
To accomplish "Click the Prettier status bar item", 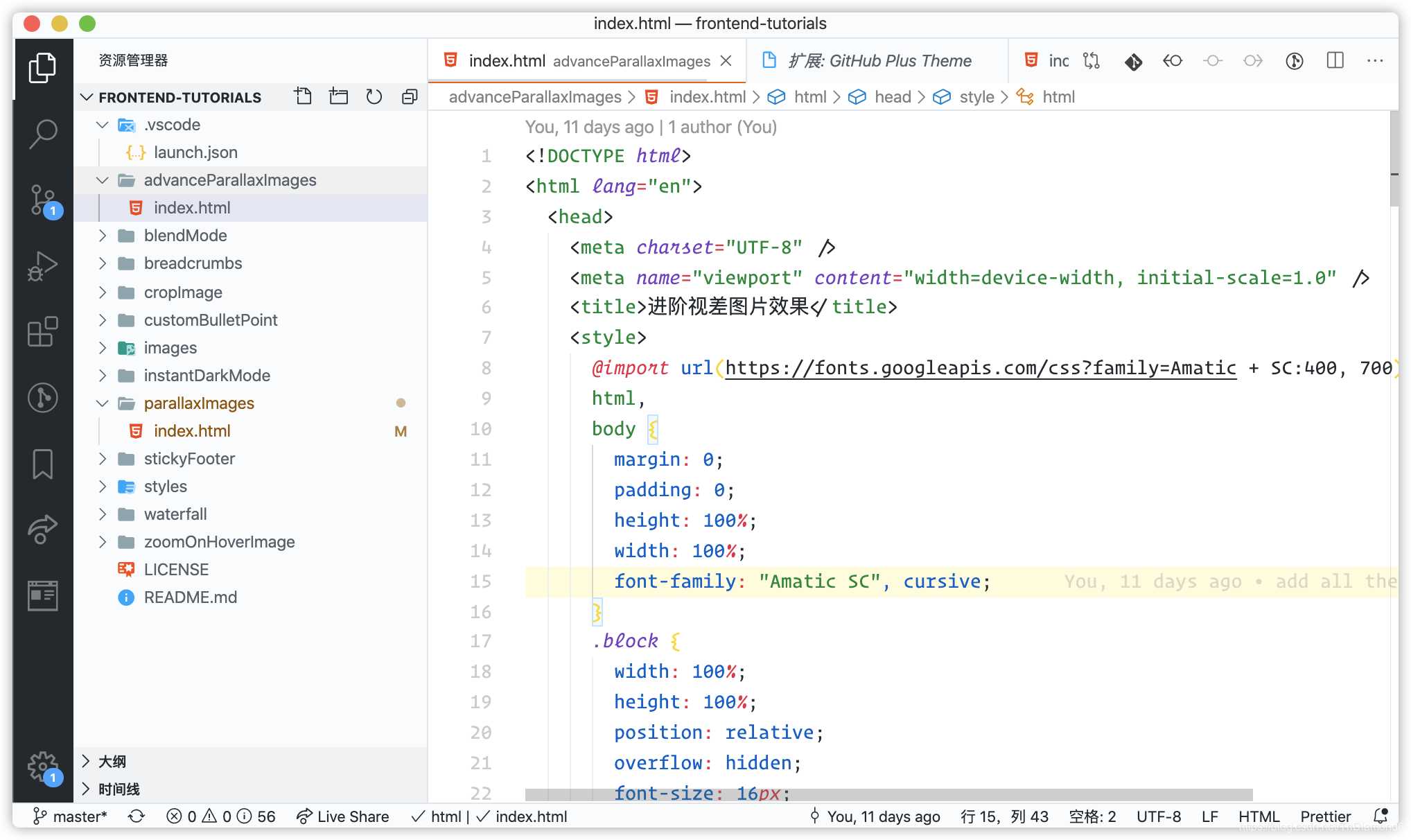I will tap(1325, 816).
